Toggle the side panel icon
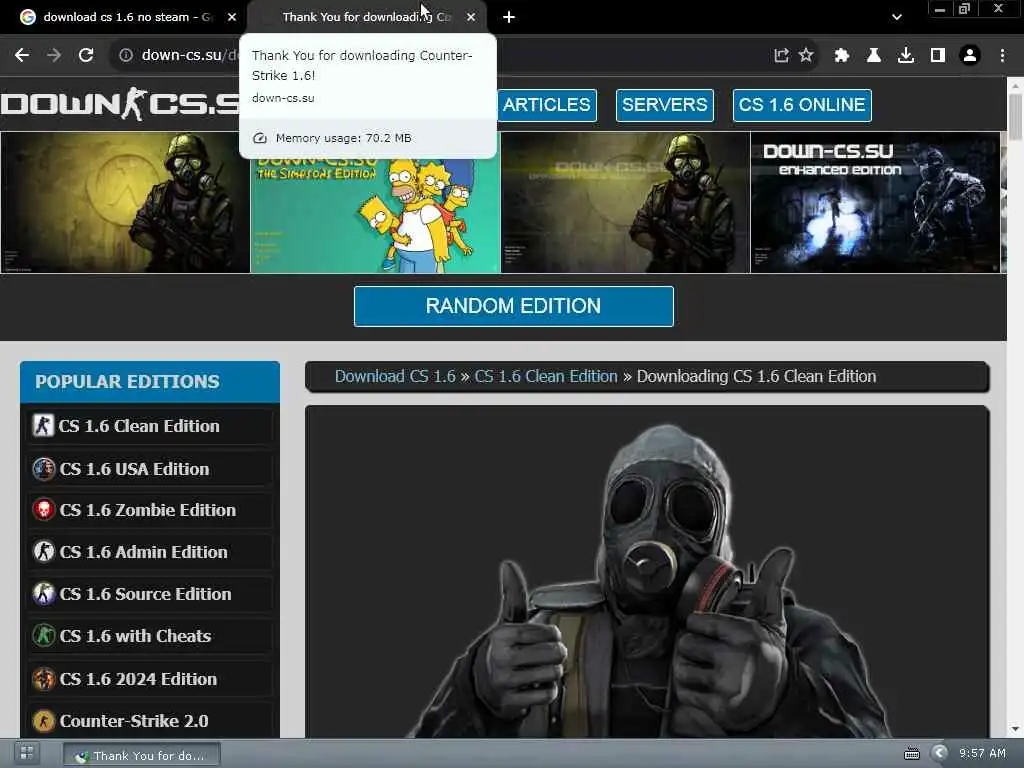This screenshot has width=1024, height=768. 938,56
